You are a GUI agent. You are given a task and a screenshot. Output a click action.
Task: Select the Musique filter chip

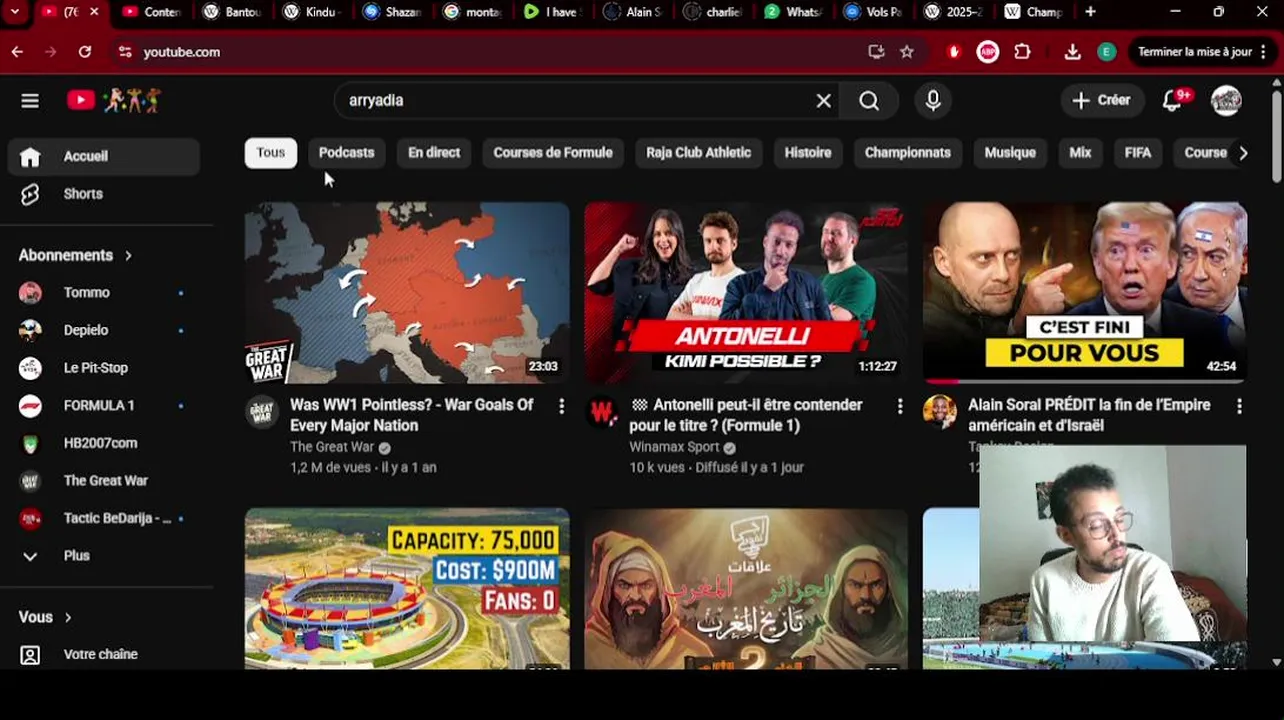(x=1010, y=153)
